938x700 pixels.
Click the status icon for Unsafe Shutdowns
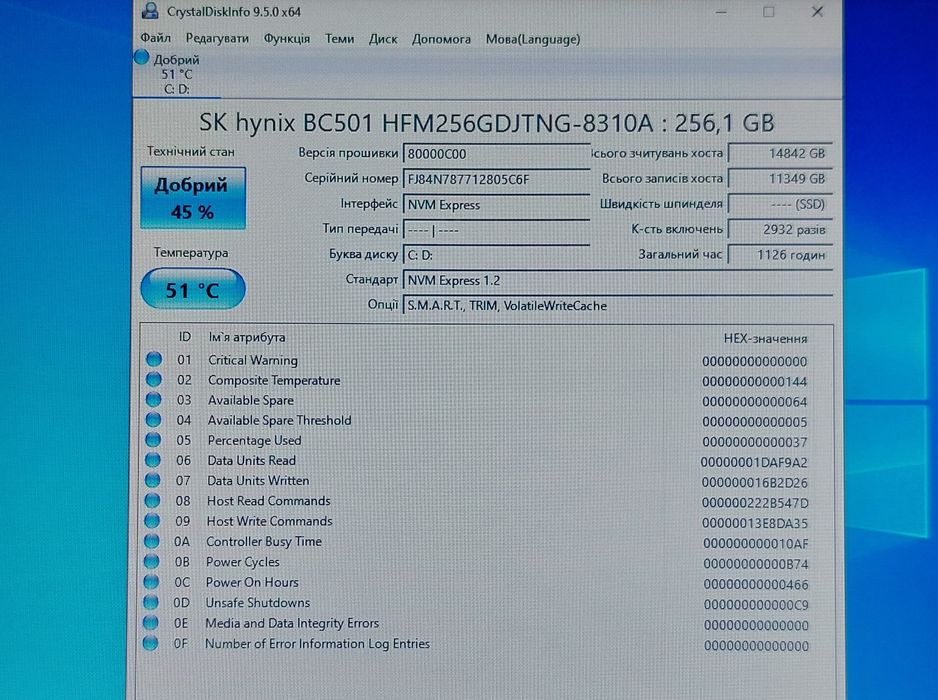tap(151, 602)
